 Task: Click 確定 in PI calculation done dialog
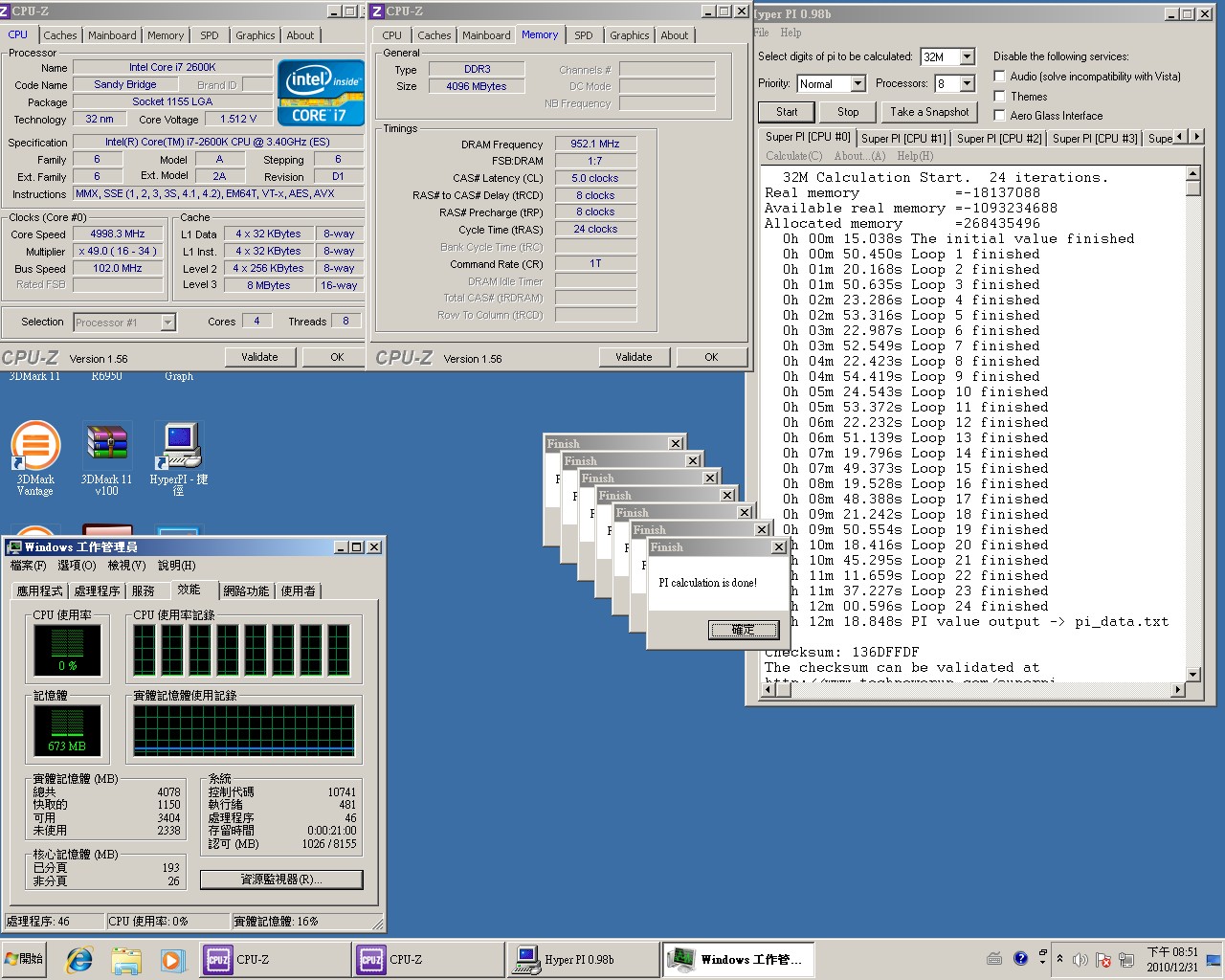coord(743,630)
